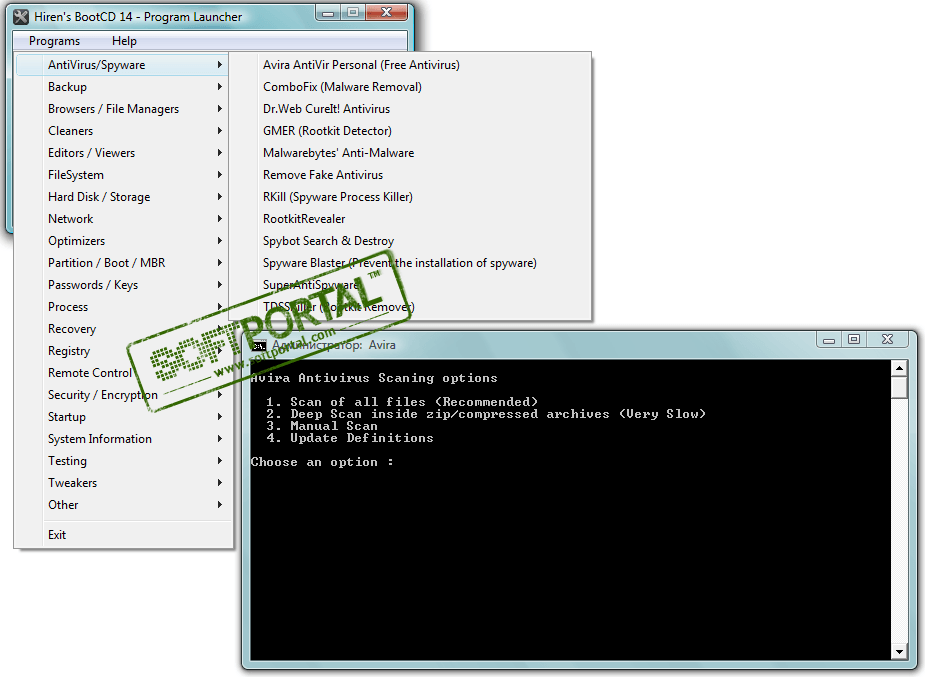
Task: Click 'Deep Scan inside zip/compressed archives' line
Action: tap(486, 414)
